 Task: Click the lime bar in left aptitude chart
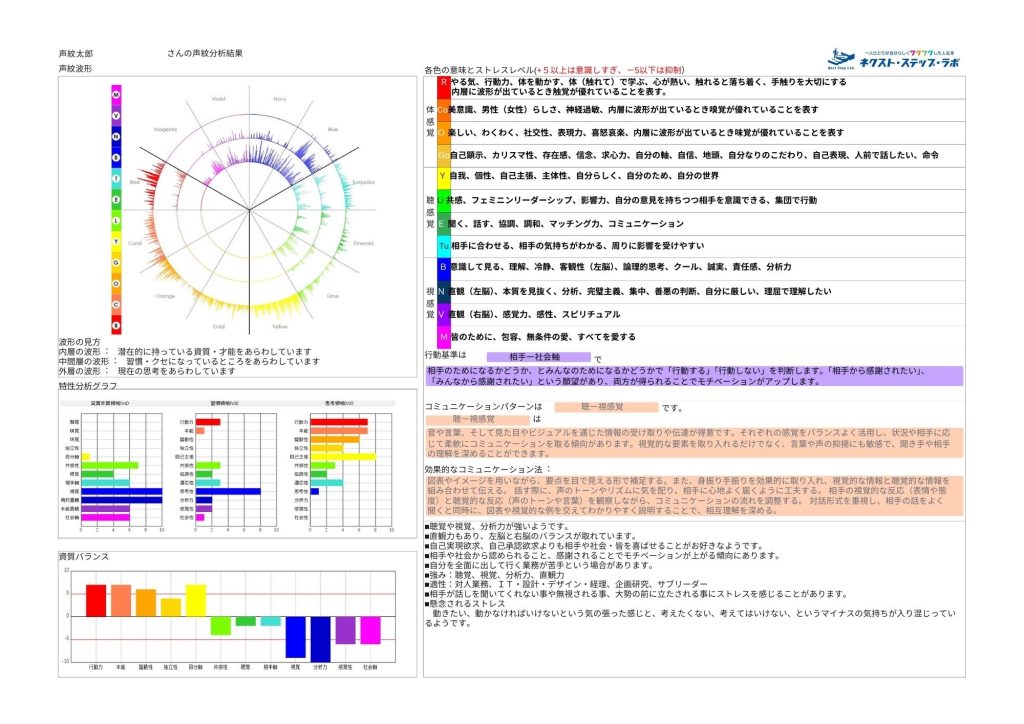[110, 465]
